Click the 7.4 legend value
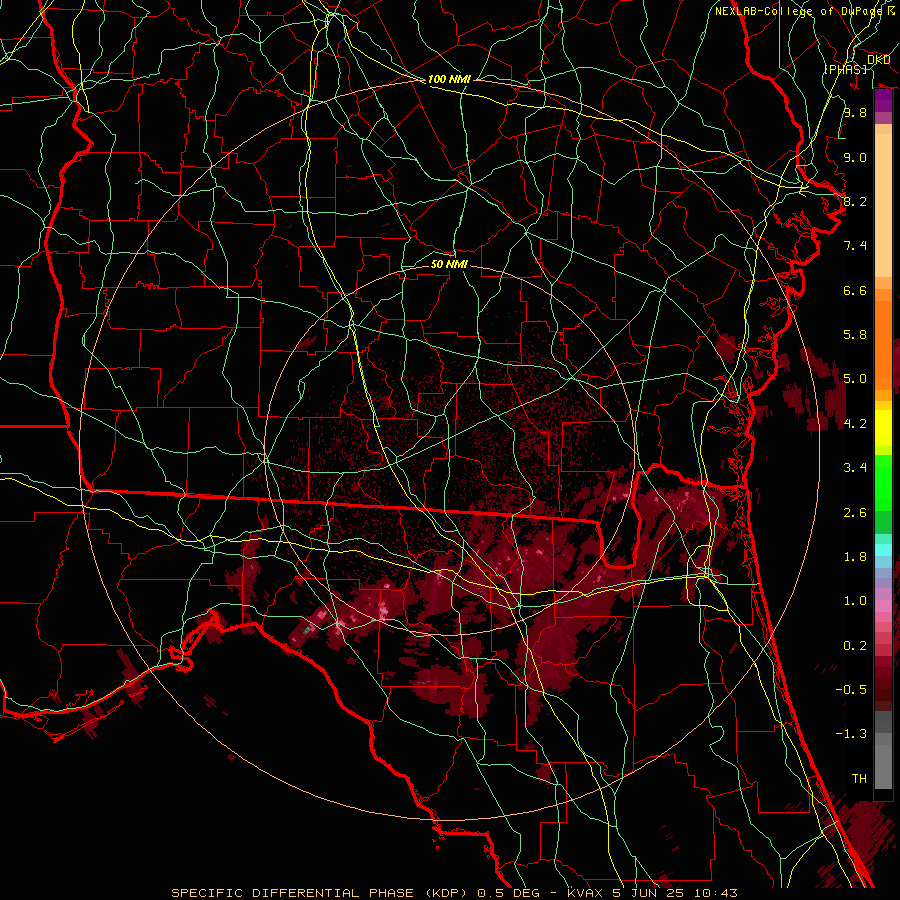Screen dimensions: 900x900 [855, 246]
